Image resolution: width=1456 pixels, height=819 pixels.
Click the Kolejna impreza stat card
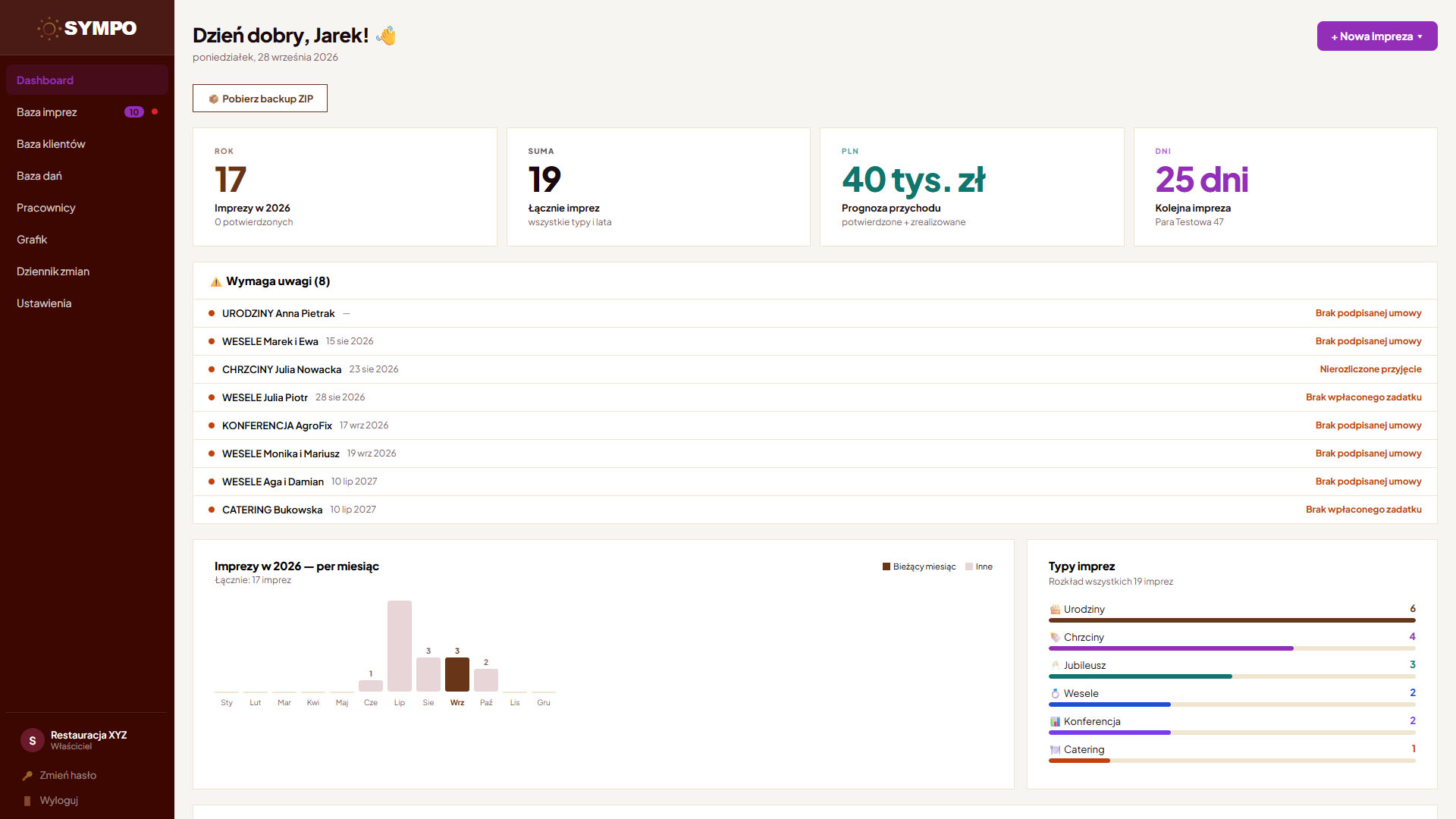click(1285, 187)
